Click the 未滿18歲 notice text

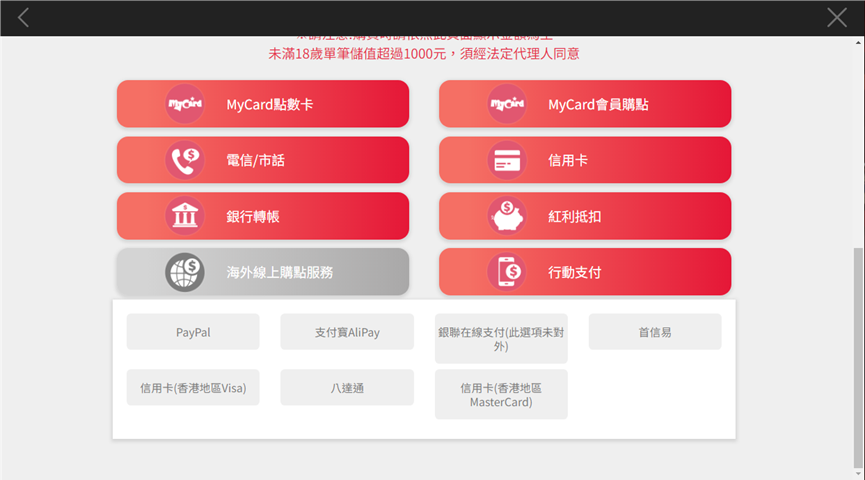point(424,54)
